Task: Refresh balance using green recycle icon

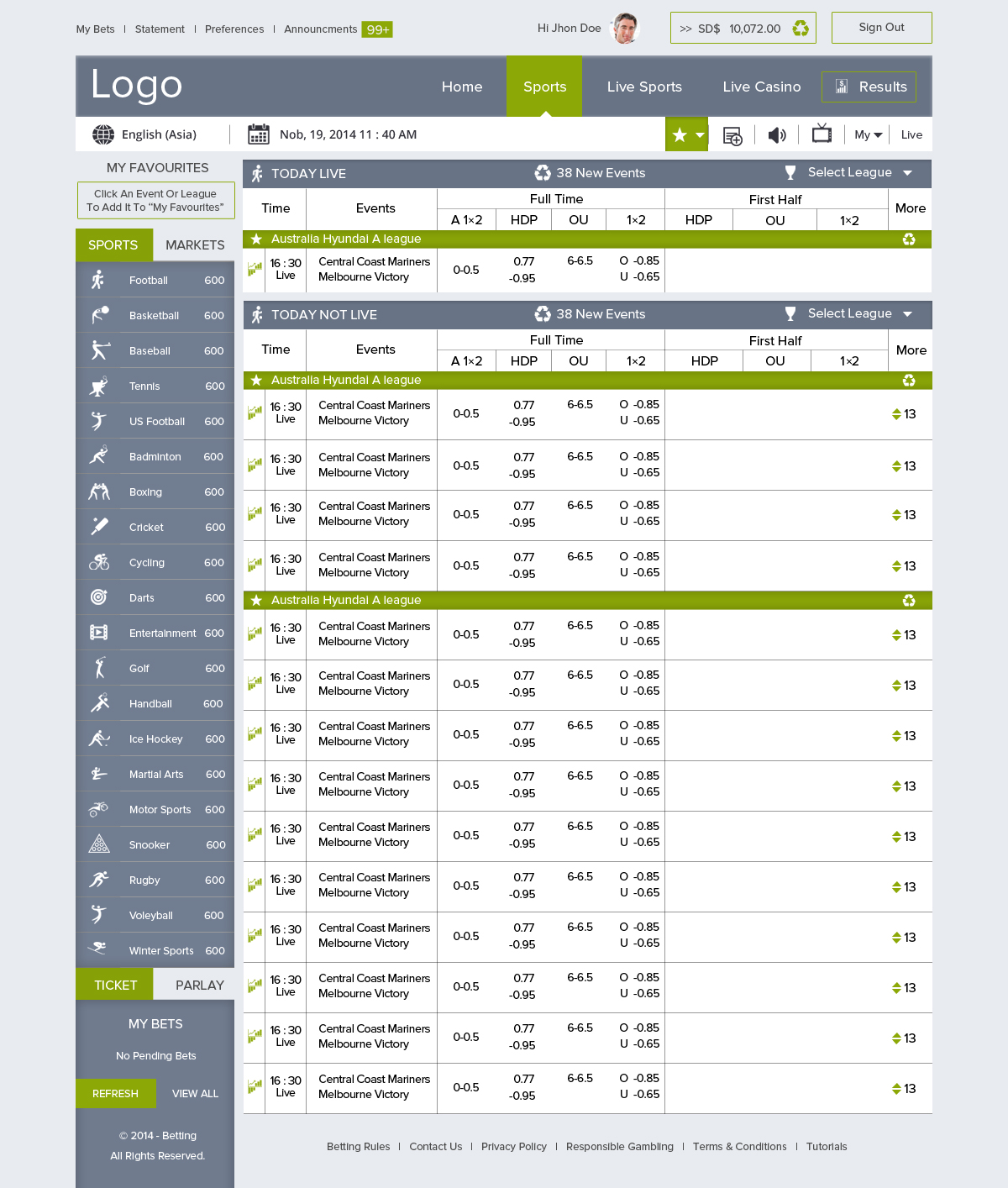Action: [x=801, y=29]
